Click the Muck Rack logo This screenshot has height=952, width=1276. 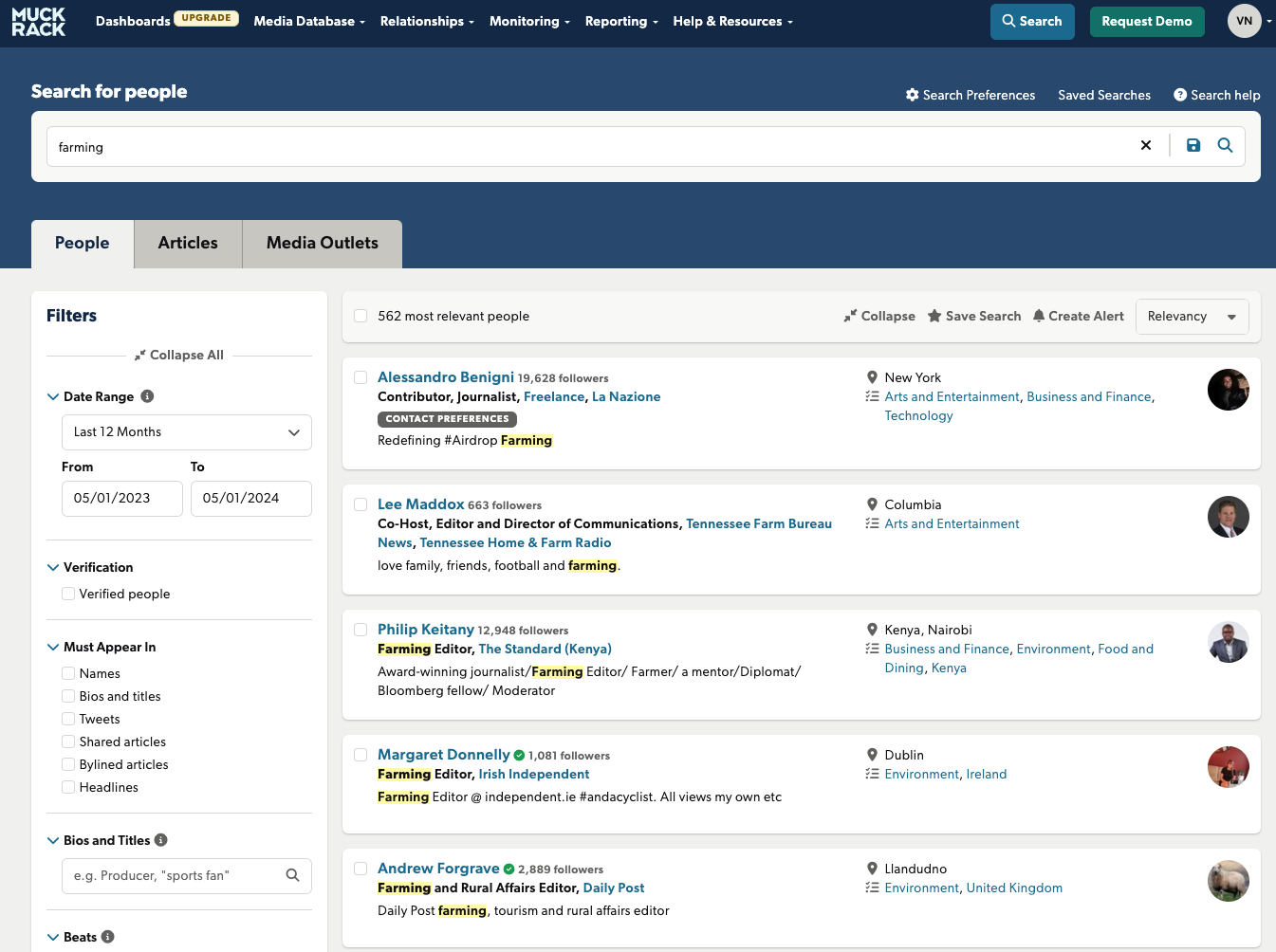click(x=39, y=21)
